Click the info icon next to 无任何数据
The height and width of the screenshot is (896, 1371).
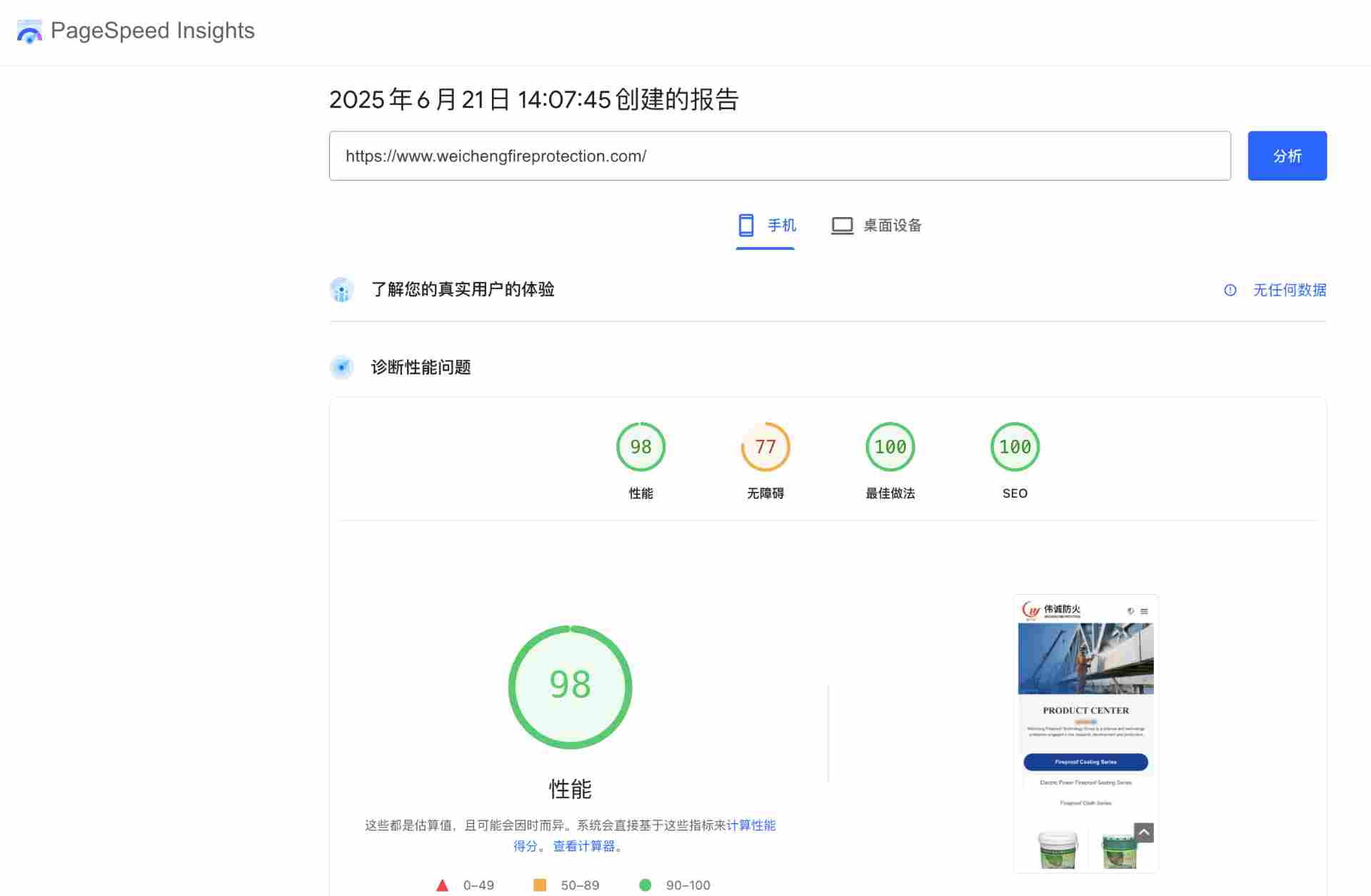1230,290
